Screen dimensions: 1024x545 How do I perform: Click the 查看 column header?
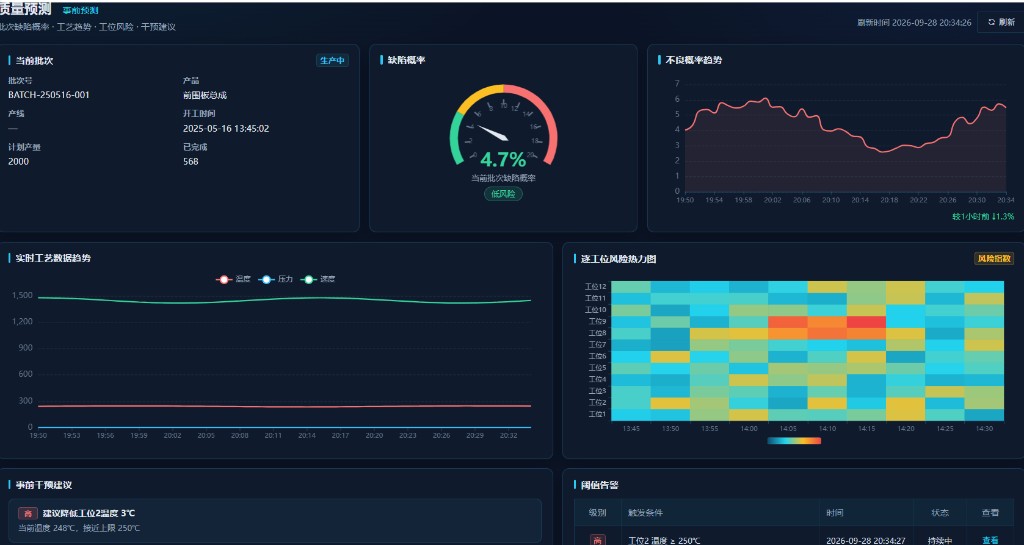(990, 513)
